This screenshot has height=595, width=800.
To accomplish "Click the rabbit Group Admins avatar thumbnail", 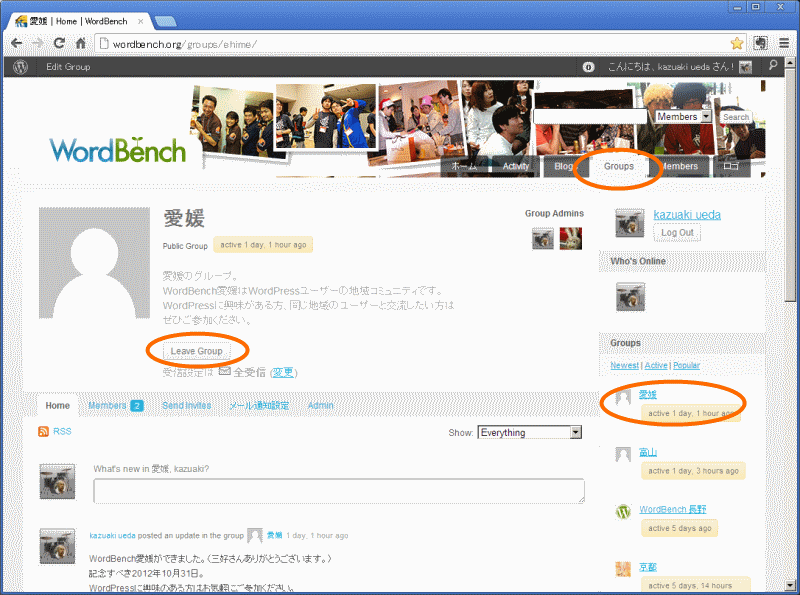I will click(570, 238).
